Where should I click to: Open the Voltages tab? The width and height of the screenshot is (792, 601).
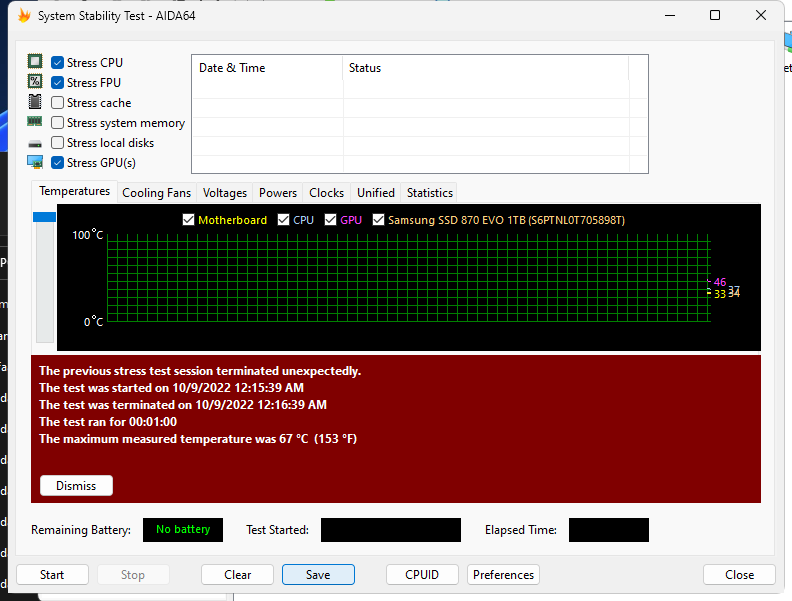(225, 193)
